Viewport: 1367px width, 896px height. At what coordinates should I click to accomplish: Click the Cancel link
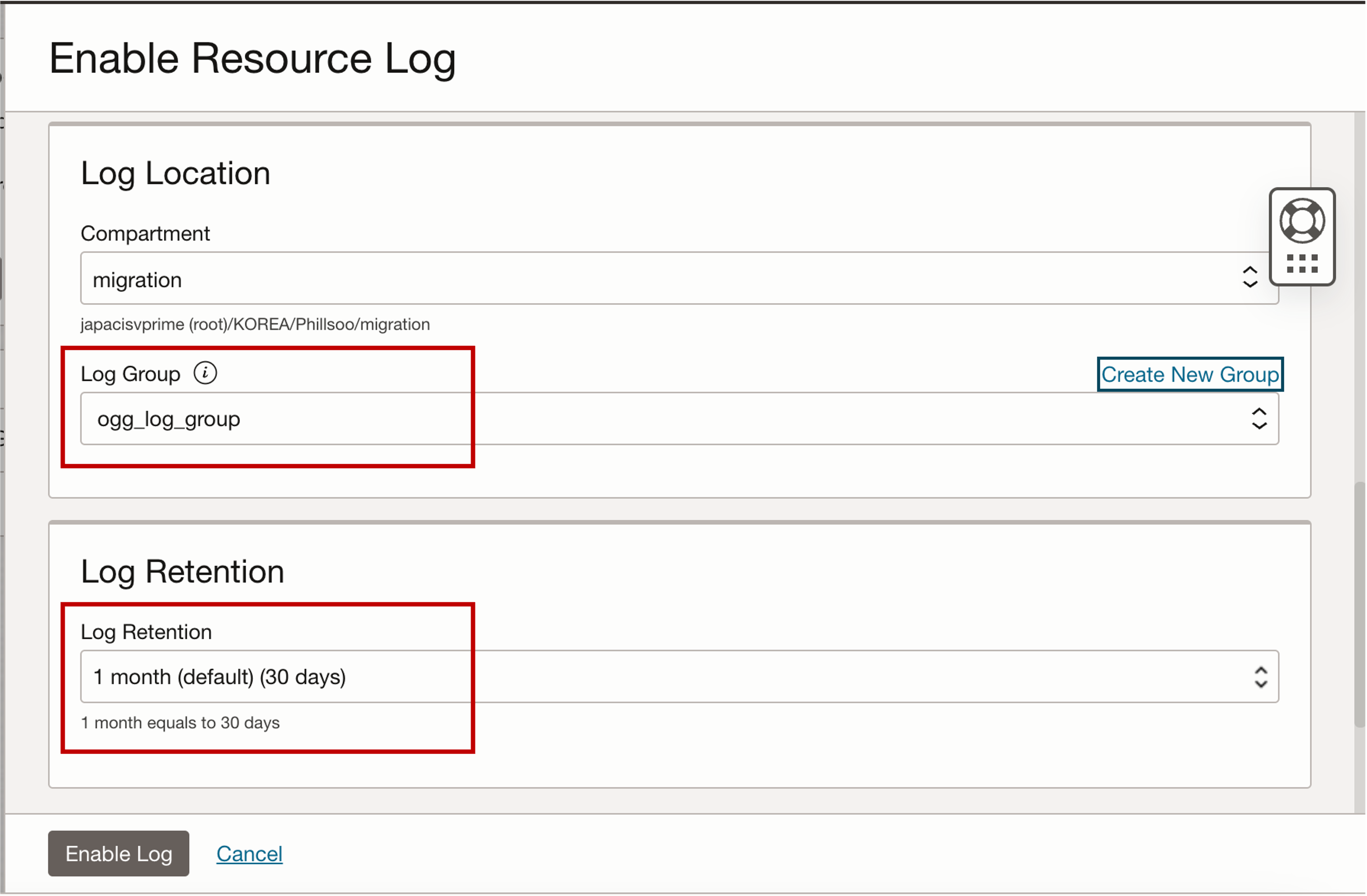coord(249,854)
